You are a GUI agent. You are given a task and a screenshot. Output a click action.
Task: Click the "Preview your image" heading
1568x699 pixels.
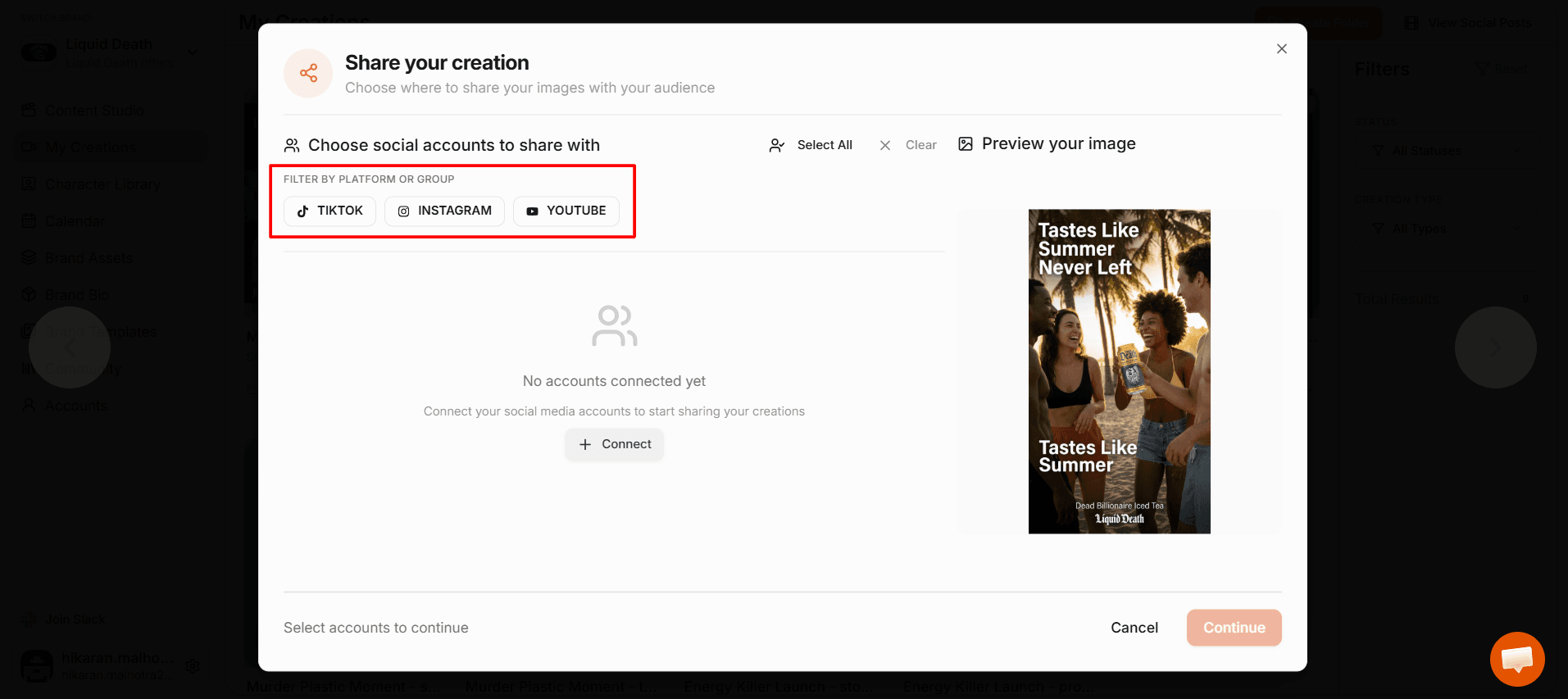point(1059,144)
